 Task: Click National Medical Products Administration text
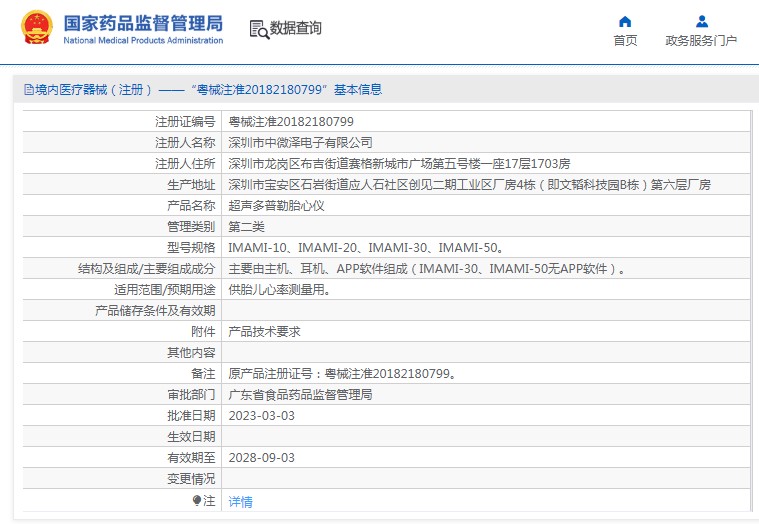pos(143,41)
